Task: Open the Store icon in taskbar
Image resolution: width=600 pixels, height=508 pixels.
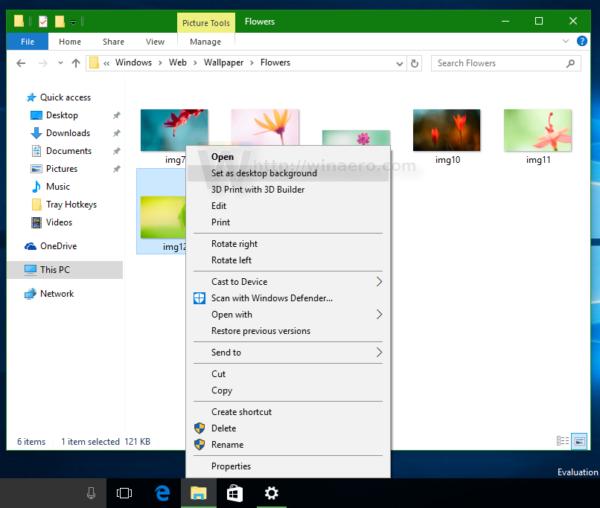Action: tap(235, 493)
